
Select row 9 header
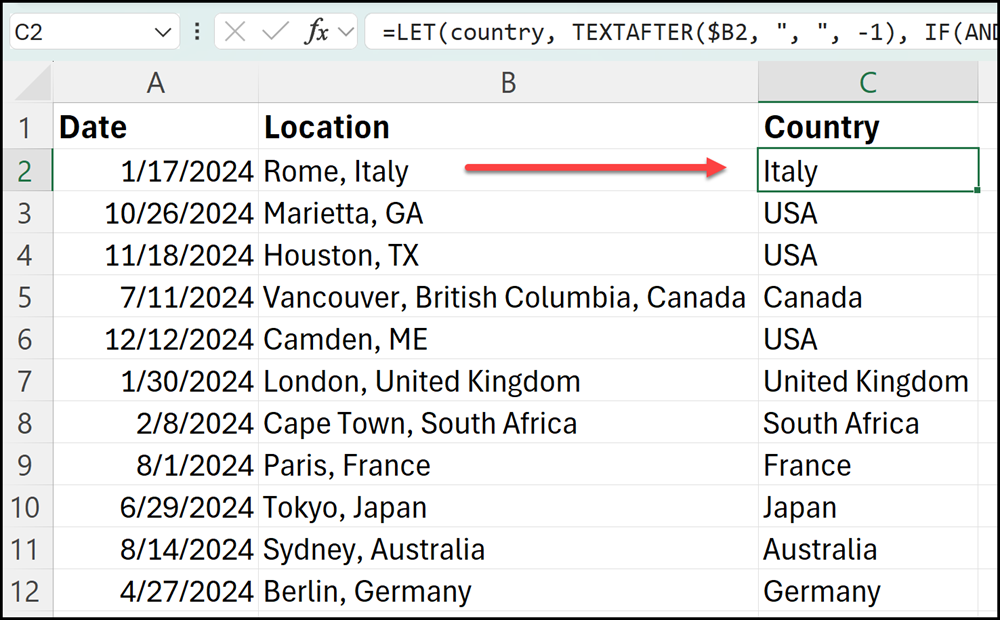26,466
